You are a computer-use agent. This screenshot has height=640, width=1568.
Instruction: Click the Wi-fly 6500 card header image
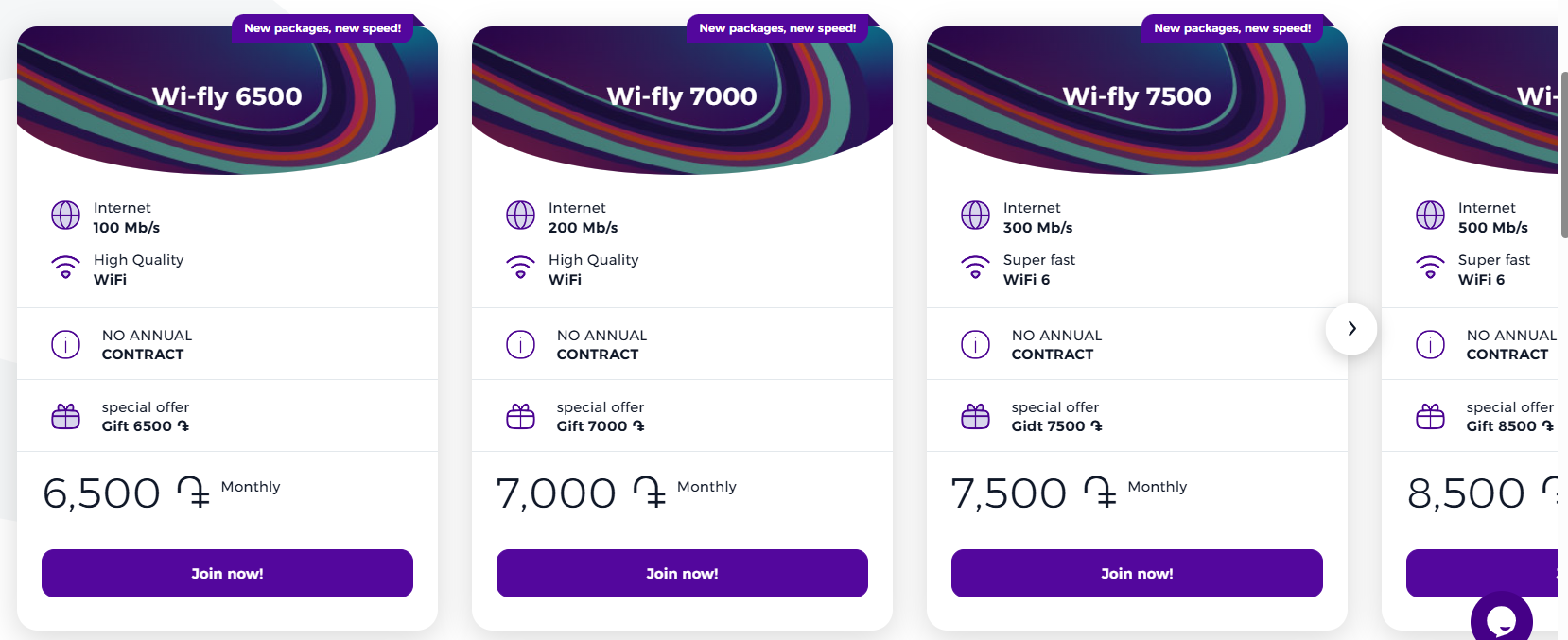(x=227, y=99)
